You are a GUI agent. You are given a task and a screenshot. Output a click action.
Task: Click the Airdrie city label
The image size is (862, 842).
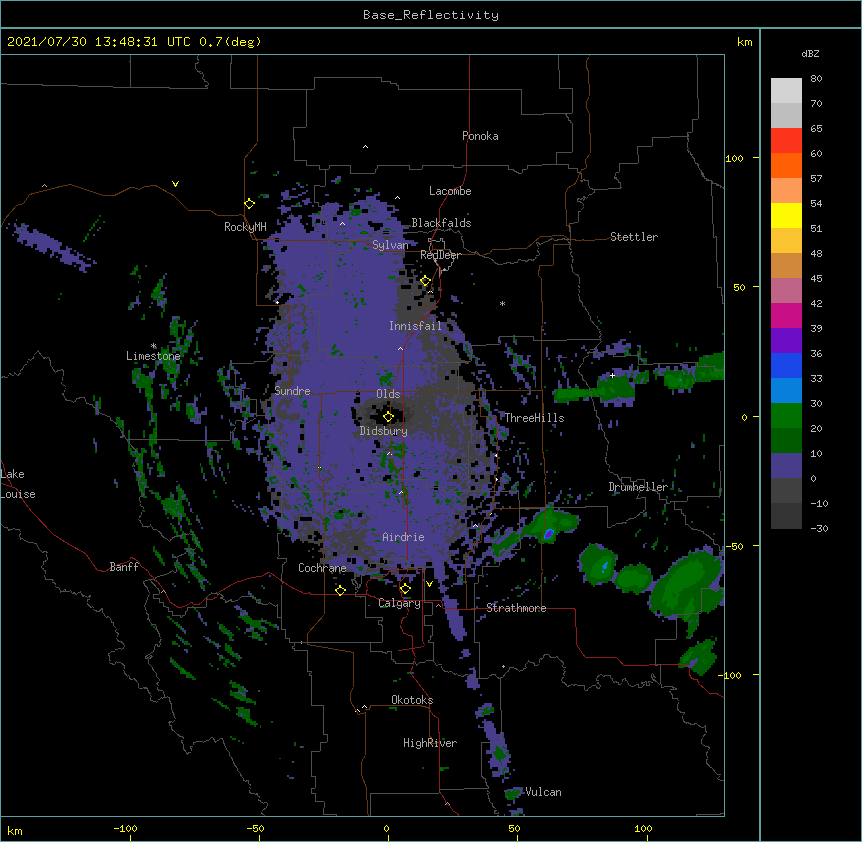click(403, 537)
